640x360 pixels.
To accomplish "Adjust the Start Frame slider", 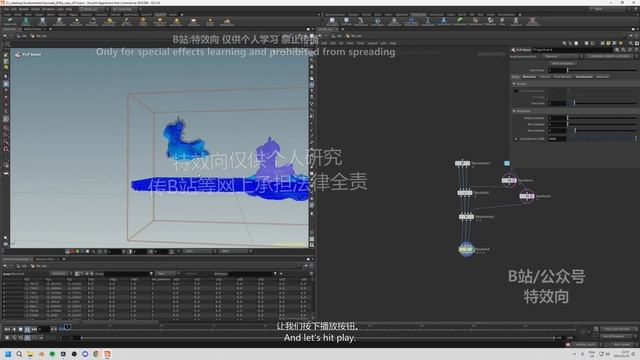I will 602,71.
